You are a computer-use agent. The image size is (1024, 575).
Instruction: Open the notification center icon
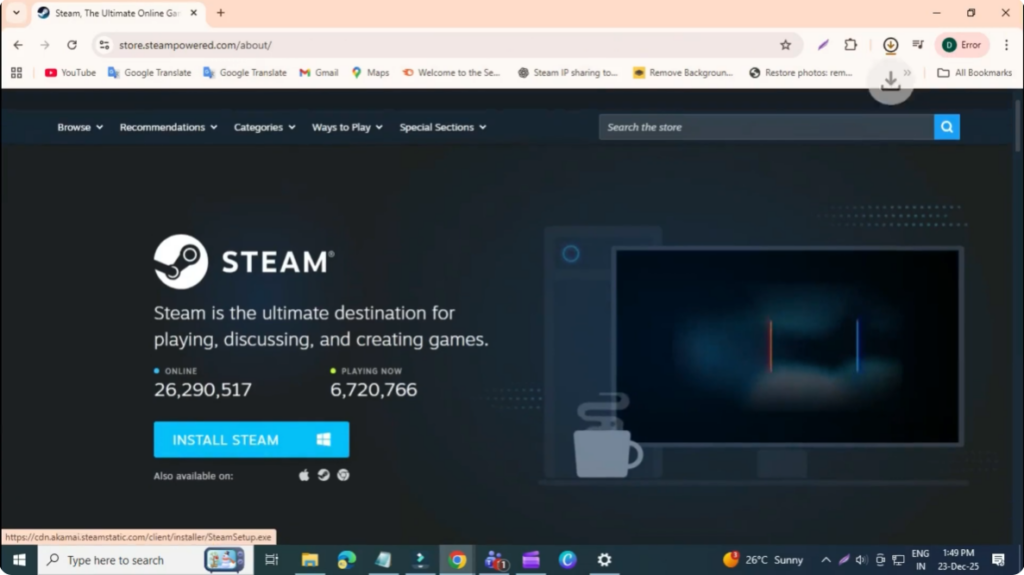999,560
